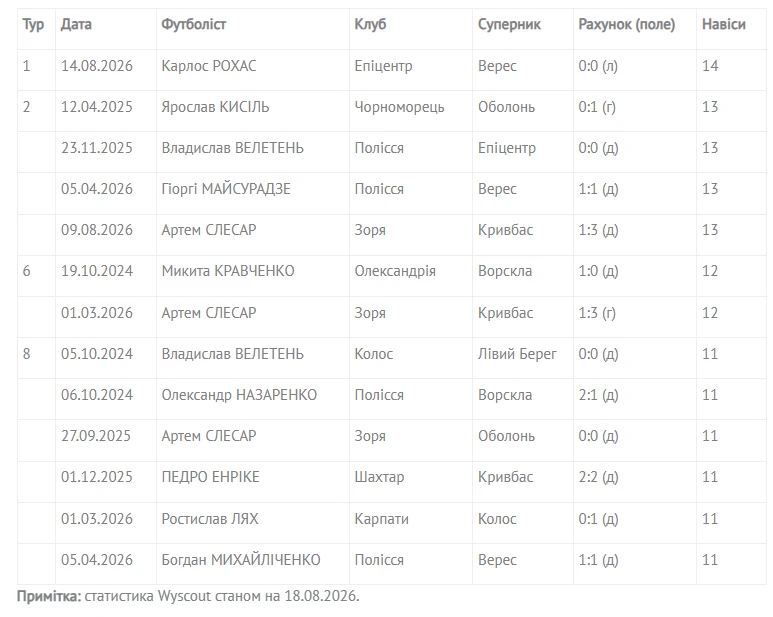Click Гіоргі МАЙСУРАДЗЕ in the table
Image resolution: width=773 pixels, height=617 pixels.
(x=226, y=189)
